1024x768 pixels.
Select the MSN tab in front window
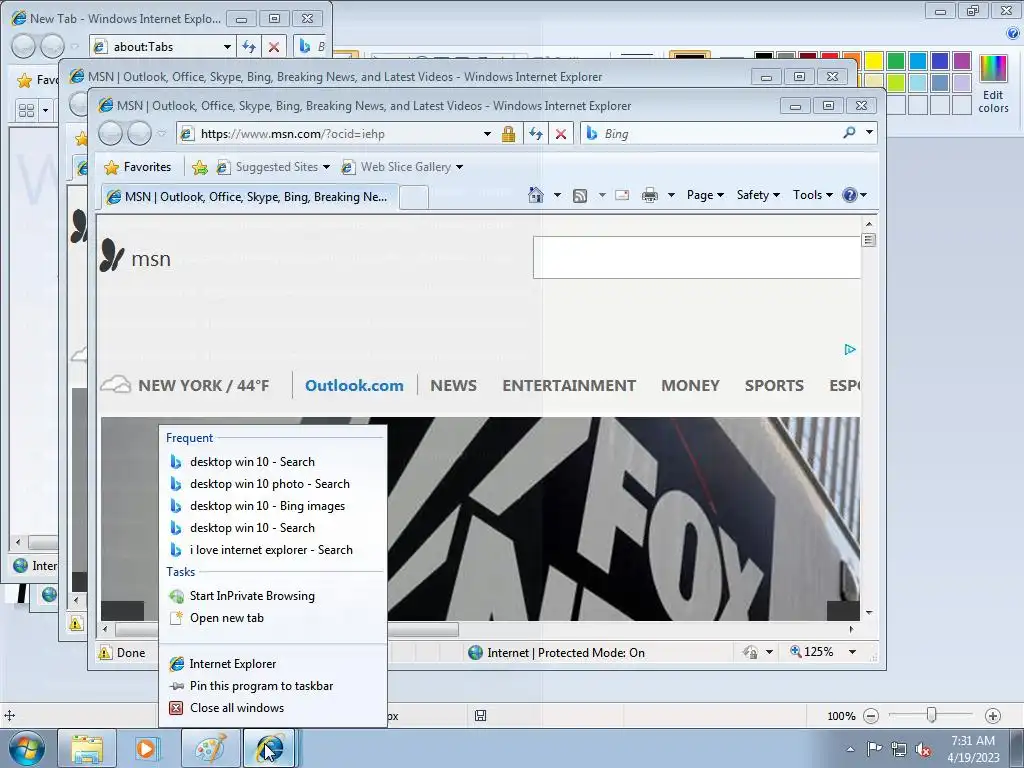click(x=249, y=197)
